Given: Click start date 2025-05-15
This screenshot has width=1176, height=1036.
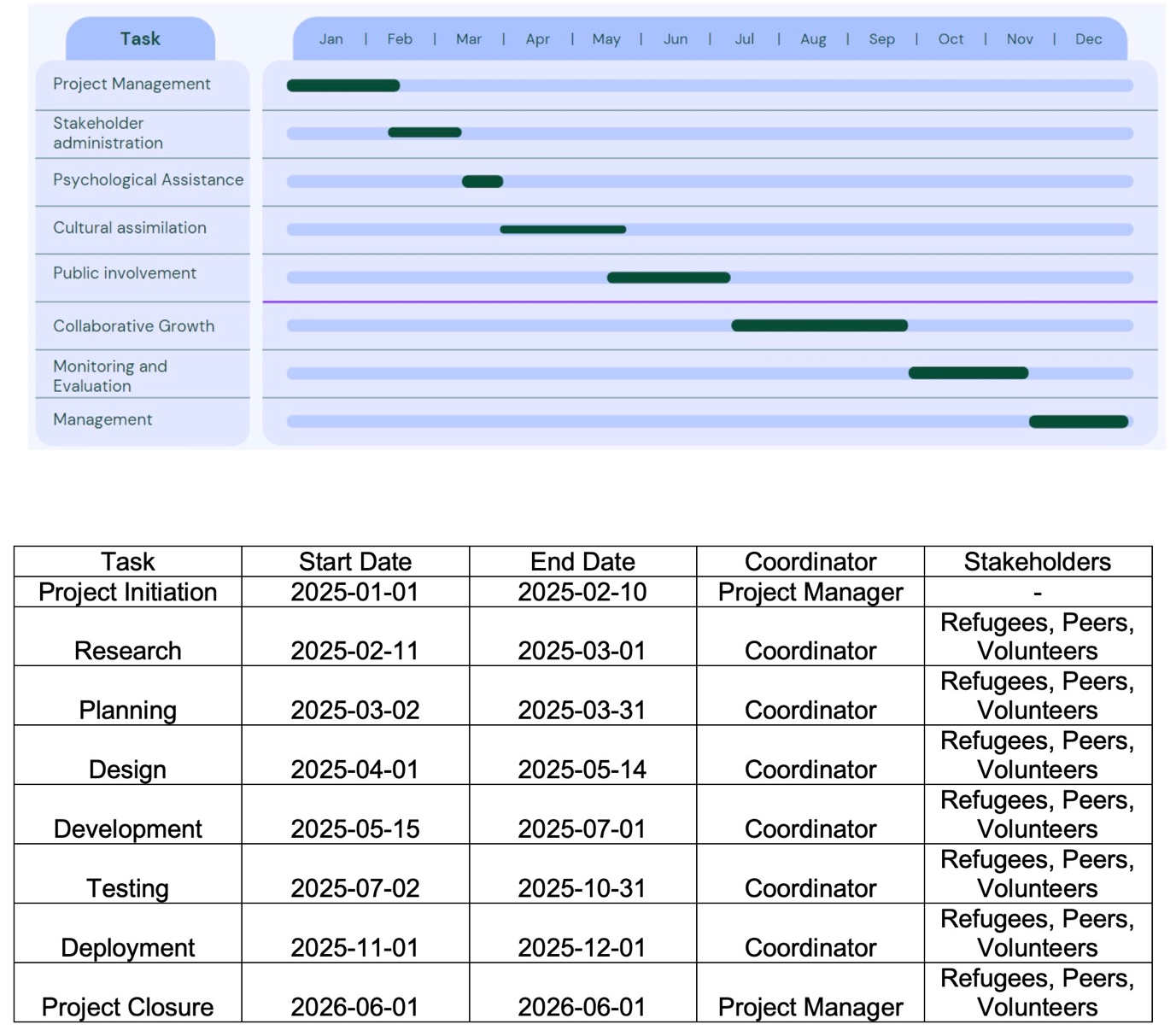Looking at the screenshot, I should pos(355,829).
